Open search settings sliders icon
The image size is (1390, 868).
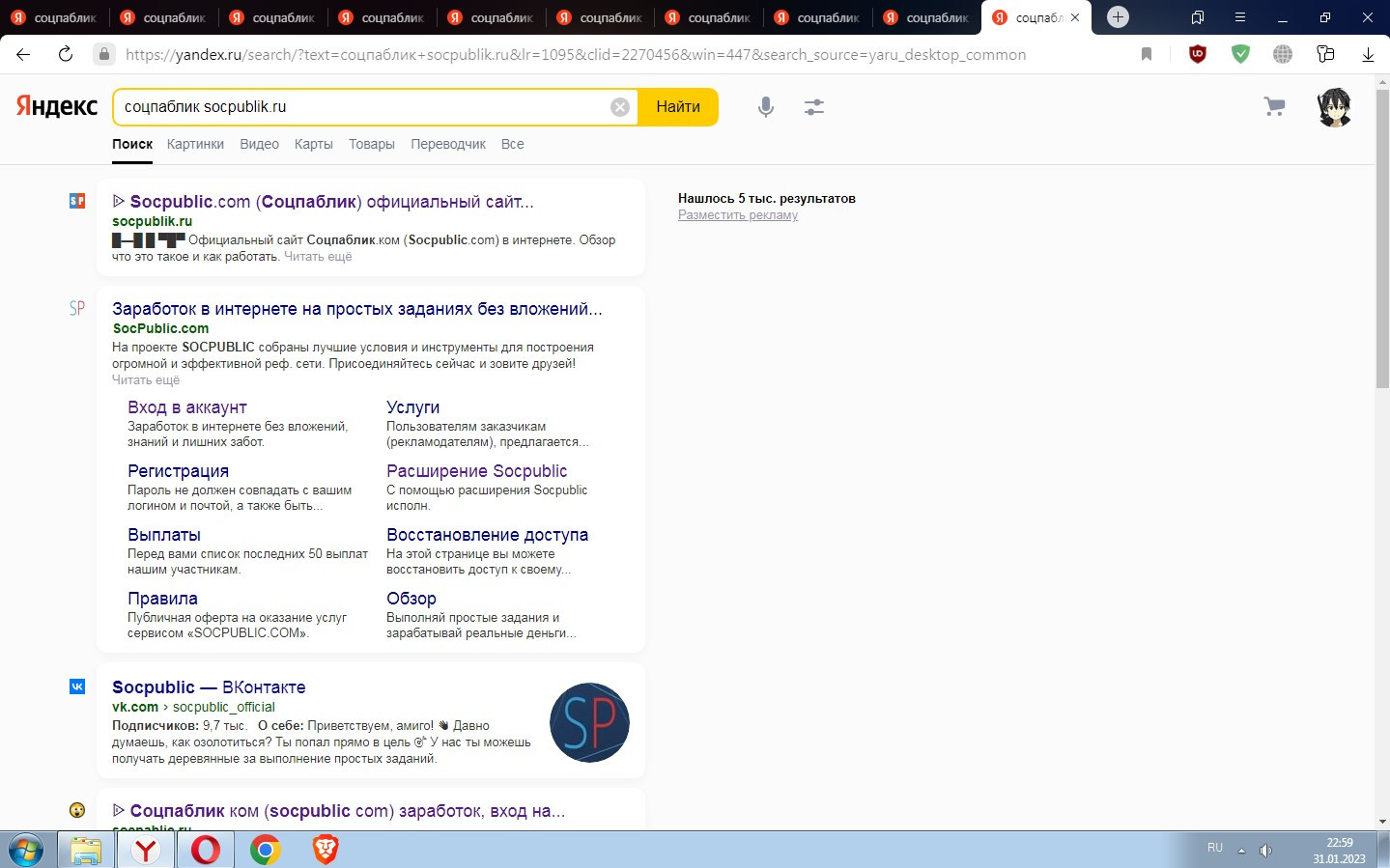[814, 107]
